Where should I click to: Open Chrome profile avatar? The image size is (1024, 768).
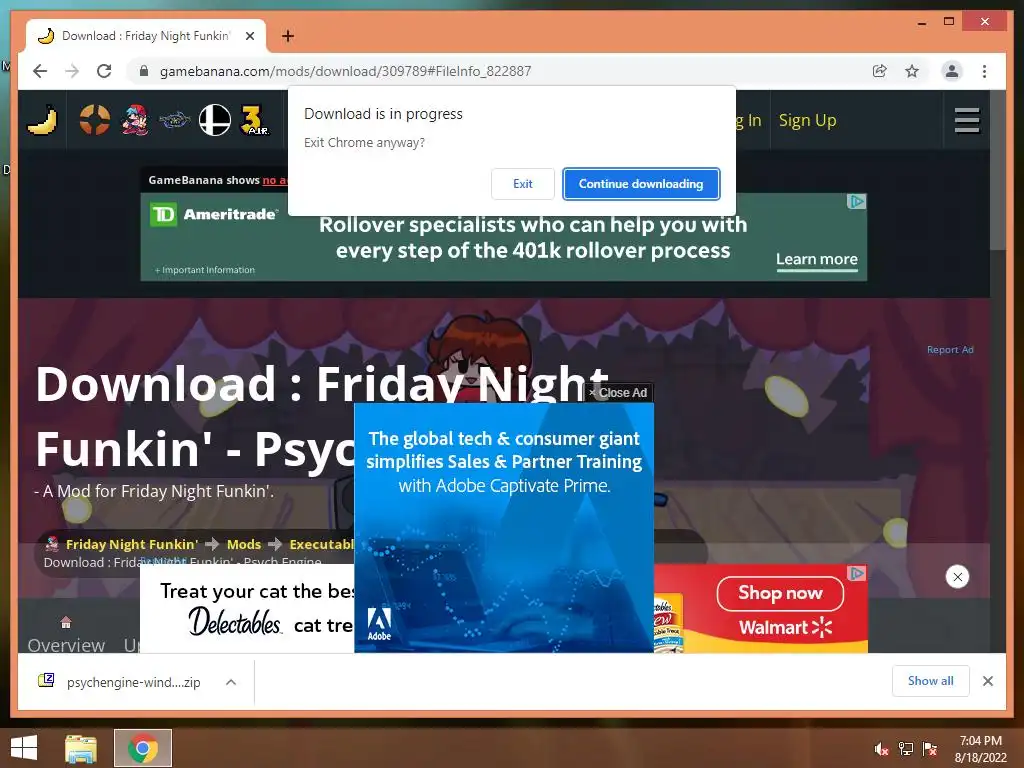[x=952, y=71]
